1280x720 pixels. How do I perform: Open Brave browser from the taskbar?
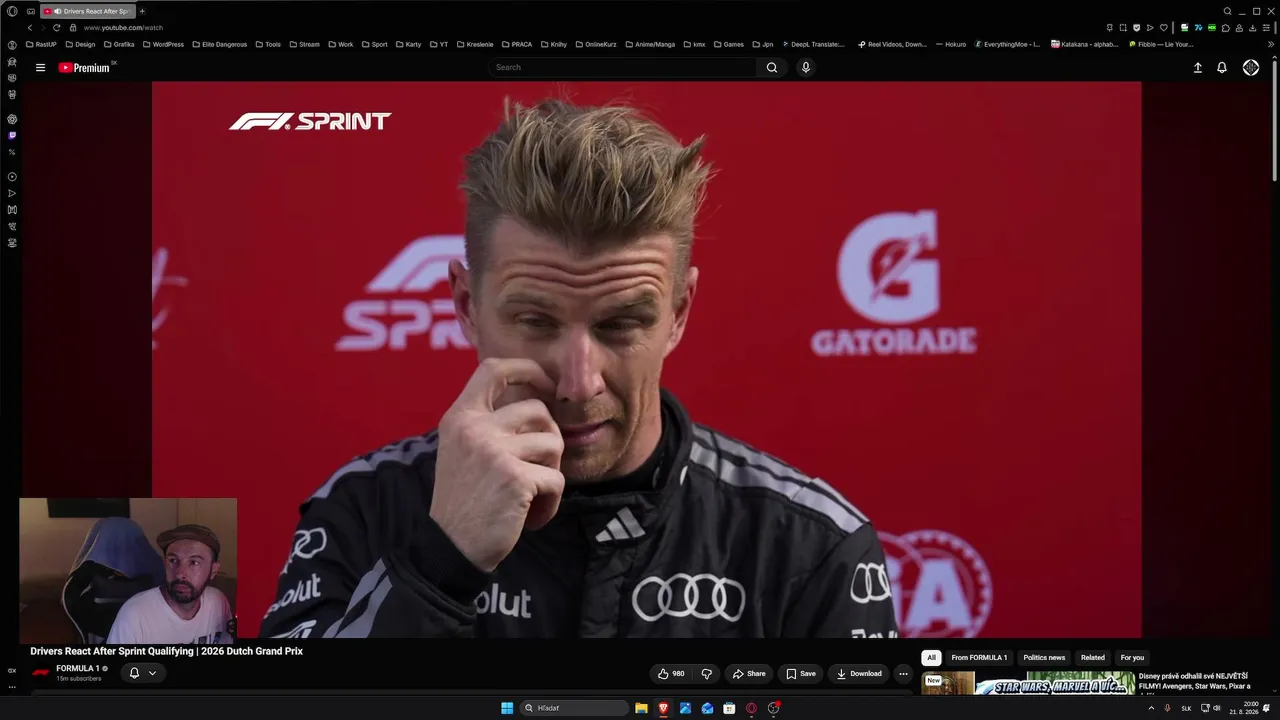[663, 708]
